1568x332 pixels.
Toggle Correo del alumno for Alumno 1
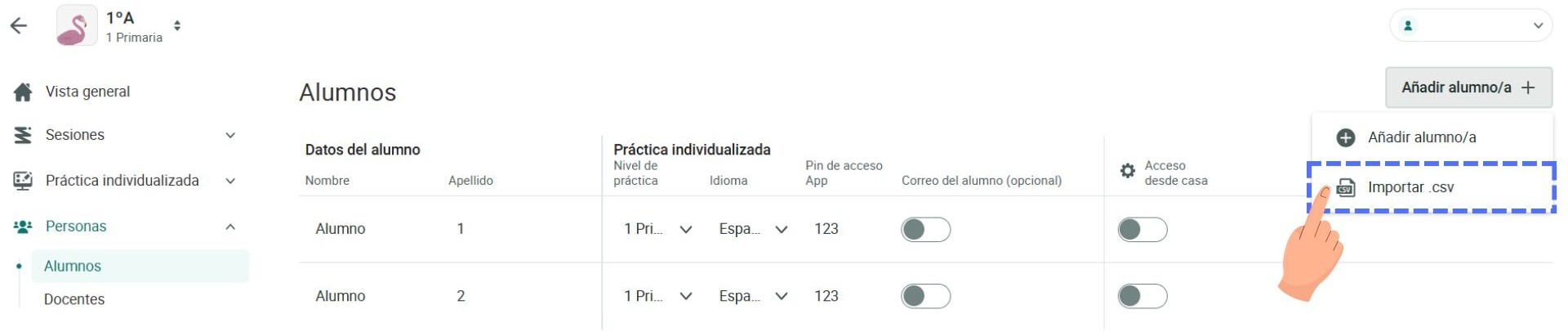(926, 230)
